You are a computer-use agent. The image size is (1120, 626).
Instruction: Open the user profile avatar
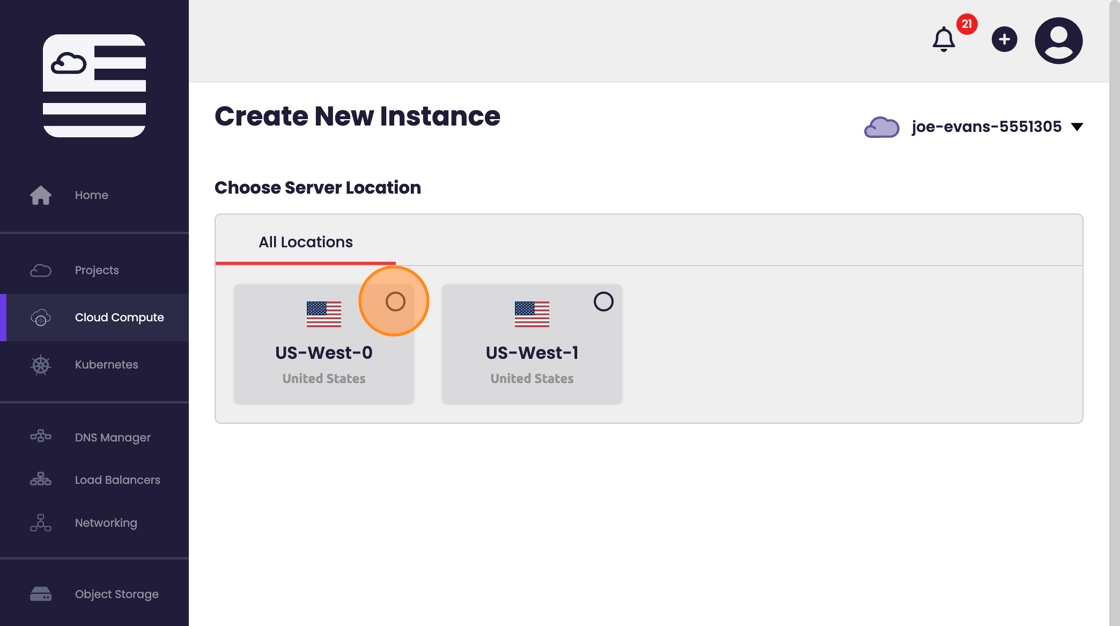tap(1058, 41)
